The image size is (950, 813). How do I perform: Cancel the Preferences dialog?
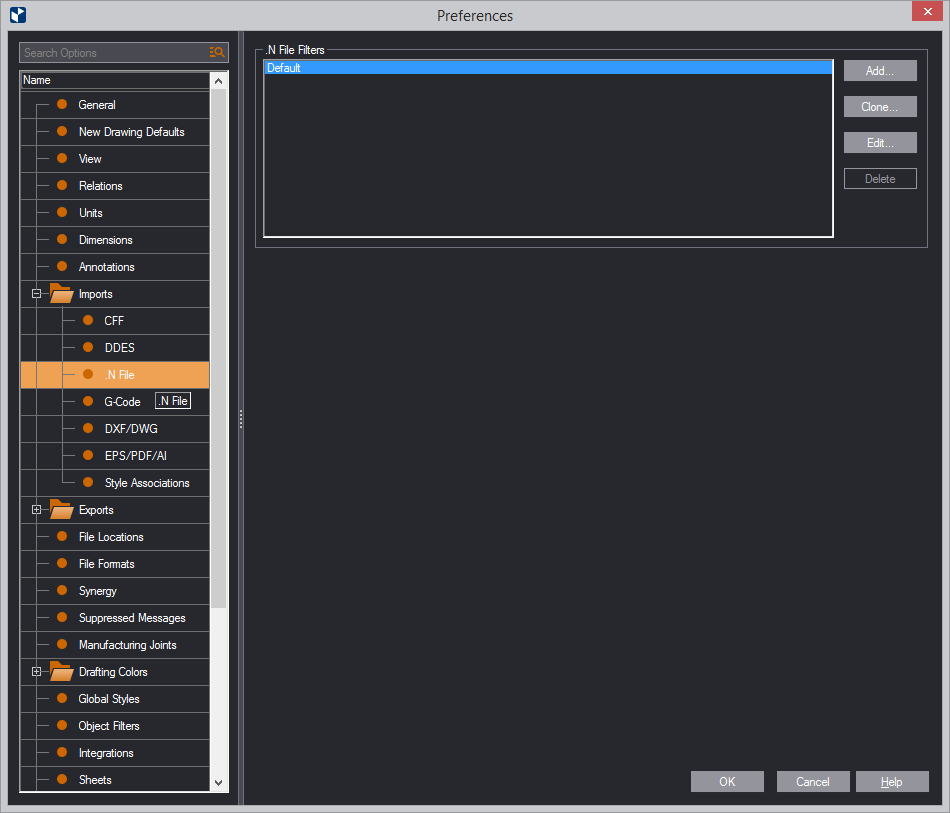812,781
